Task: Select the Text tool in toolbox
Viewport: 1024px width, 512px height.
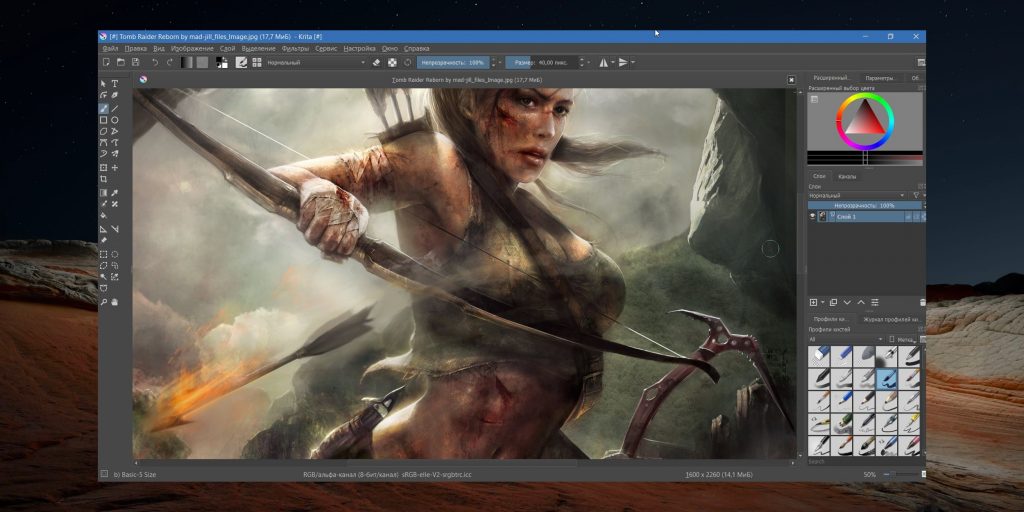Action: click(x=115, y=84)
